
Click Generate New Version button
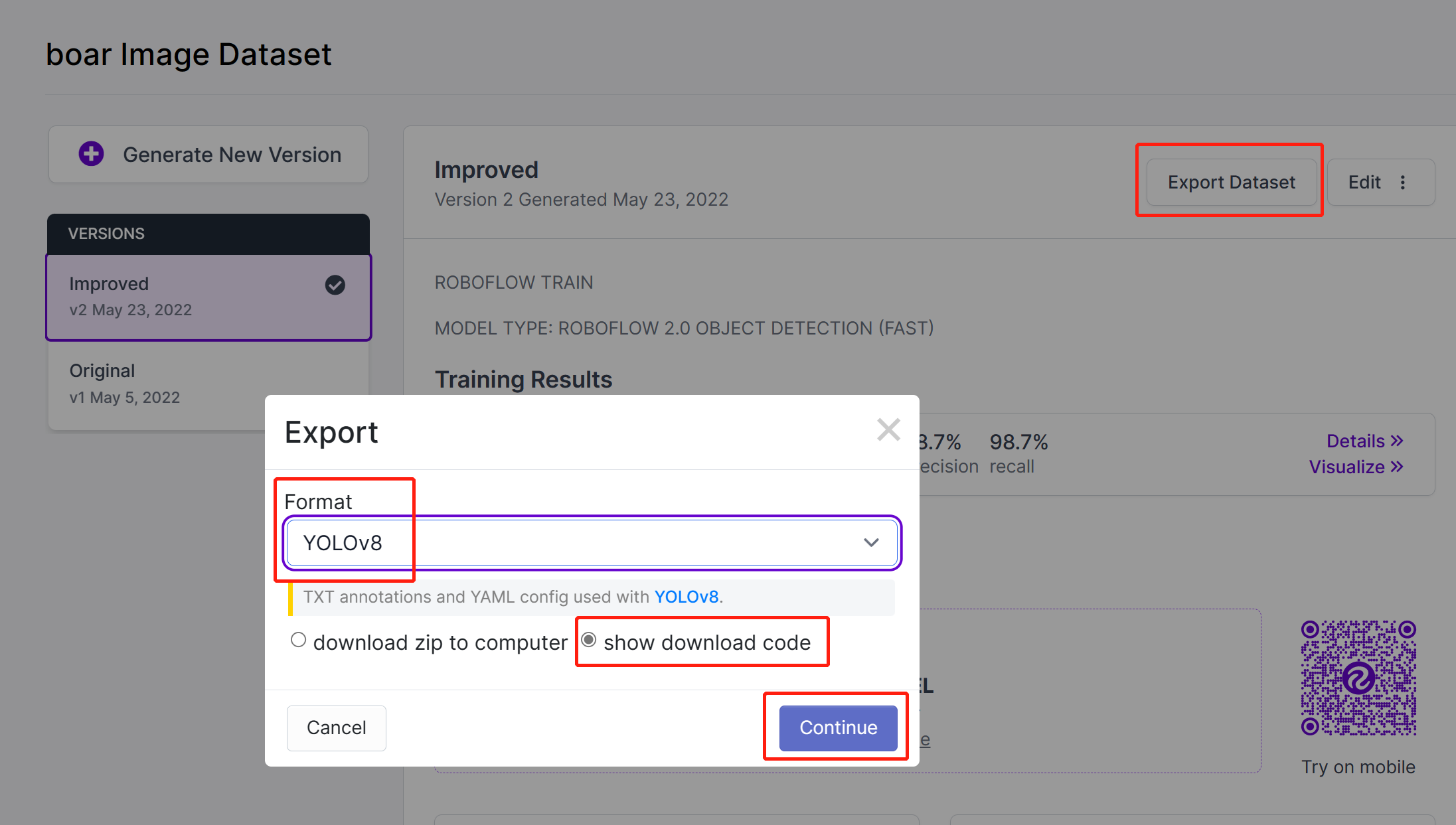(x=208, y=155)
